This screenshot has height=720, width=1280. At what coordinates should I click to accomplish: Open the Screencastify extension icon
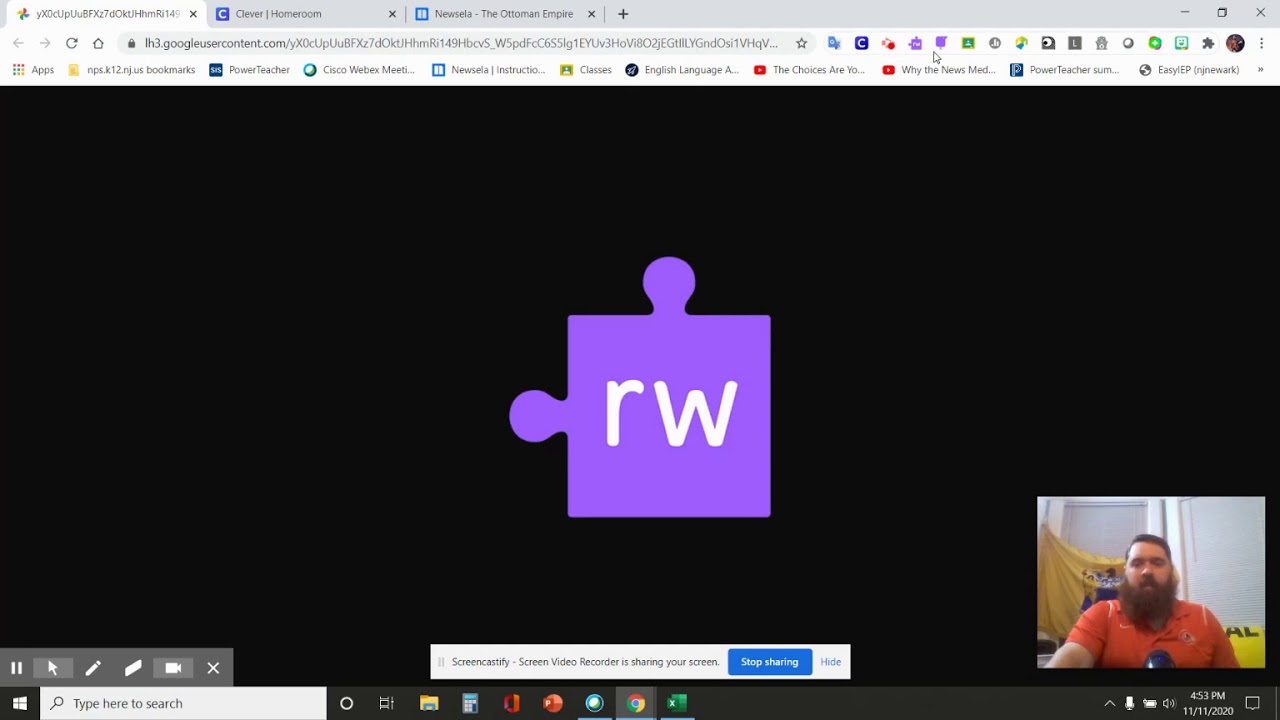(x=888, y=43)
